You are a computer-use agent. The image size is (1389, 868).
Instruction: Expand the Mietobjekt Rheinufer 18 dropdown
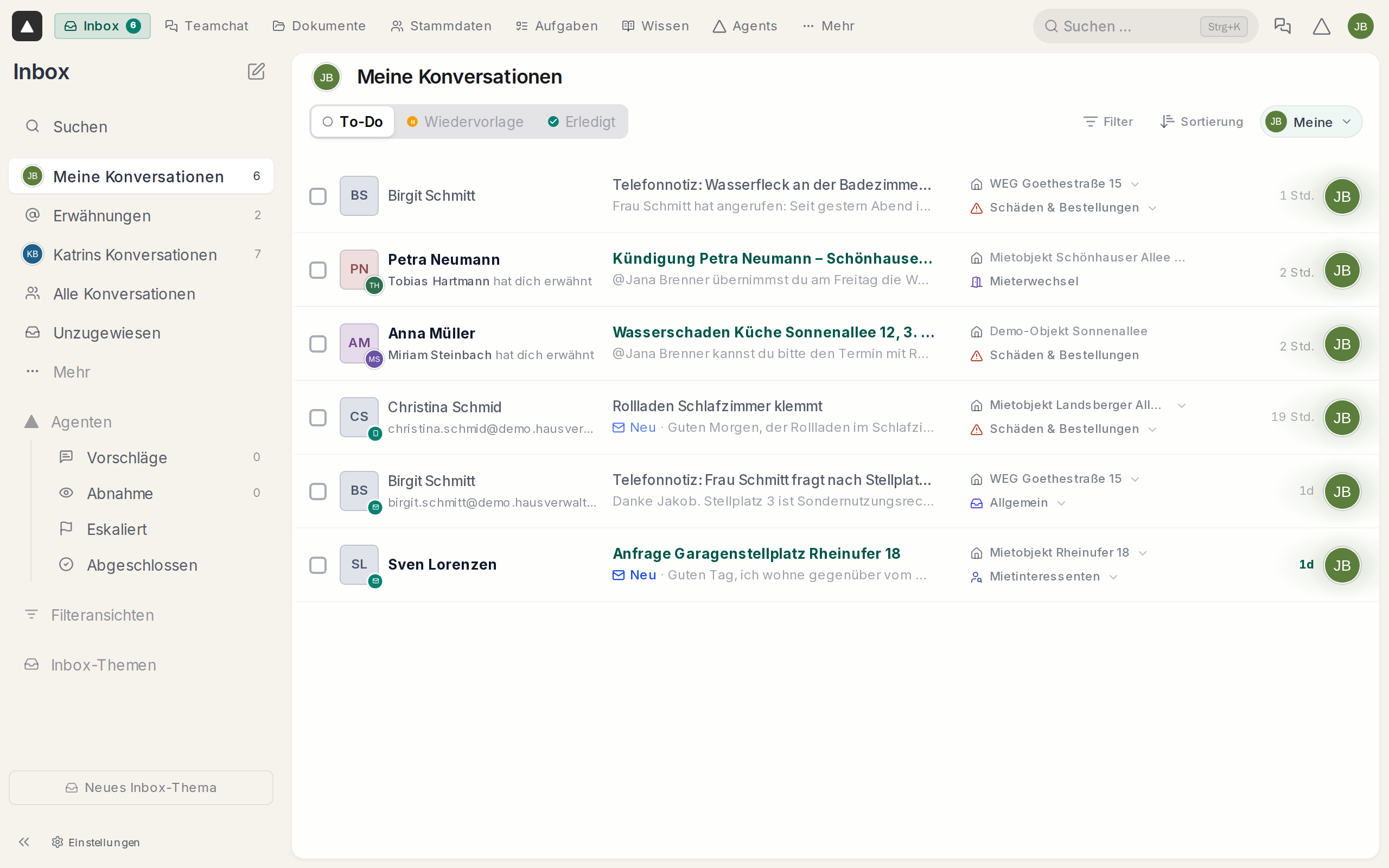[1142, 553]
